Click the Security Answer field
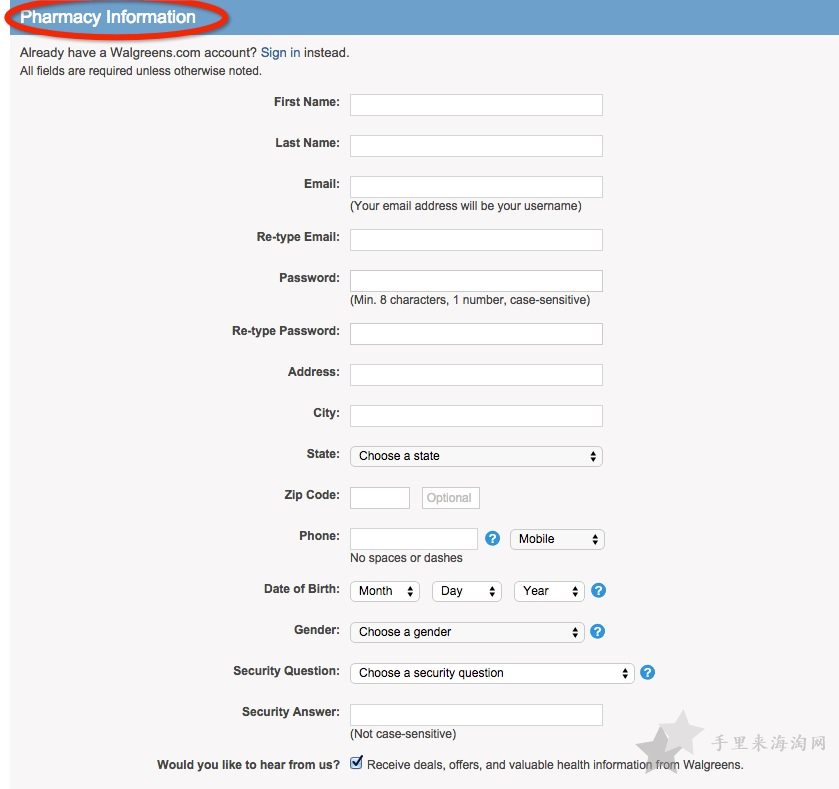This screenshot has width=839, height=789. [476, 715]
